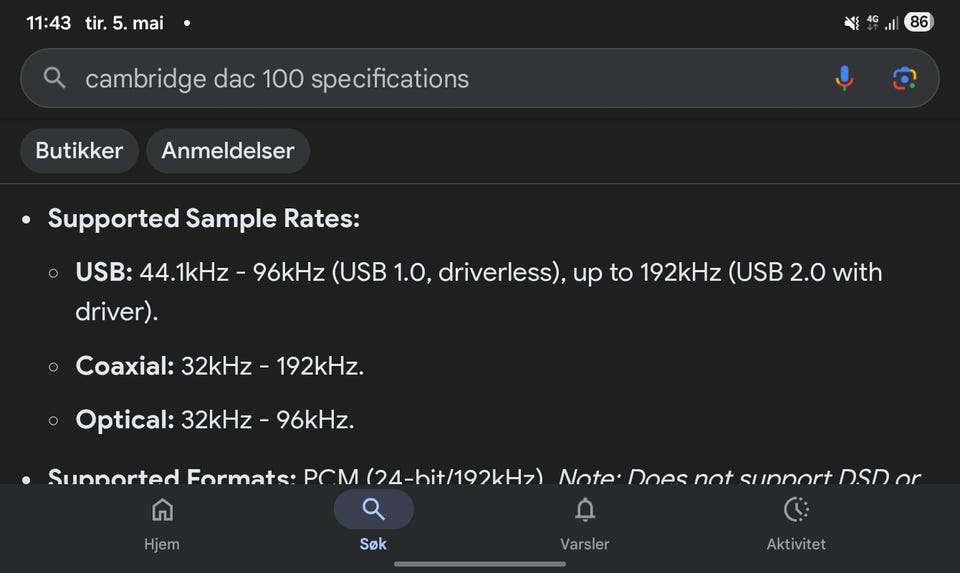Screen dimensions: 960x573
Task: Tap the 4G signal status icon
Action: (x=872, y=23)
